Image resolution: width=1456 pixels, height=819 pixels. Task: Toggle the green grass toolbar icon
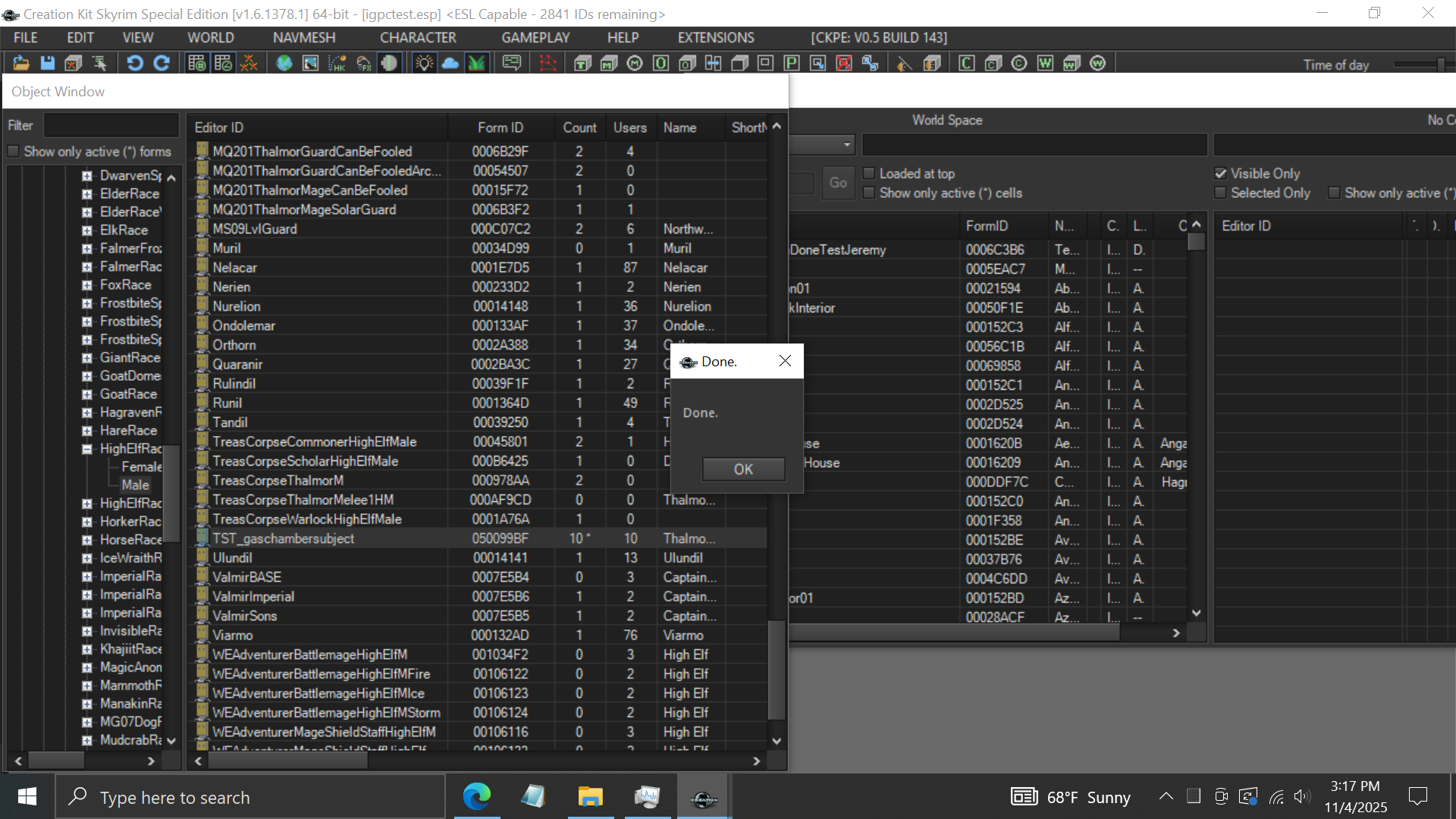coord(476,64)
